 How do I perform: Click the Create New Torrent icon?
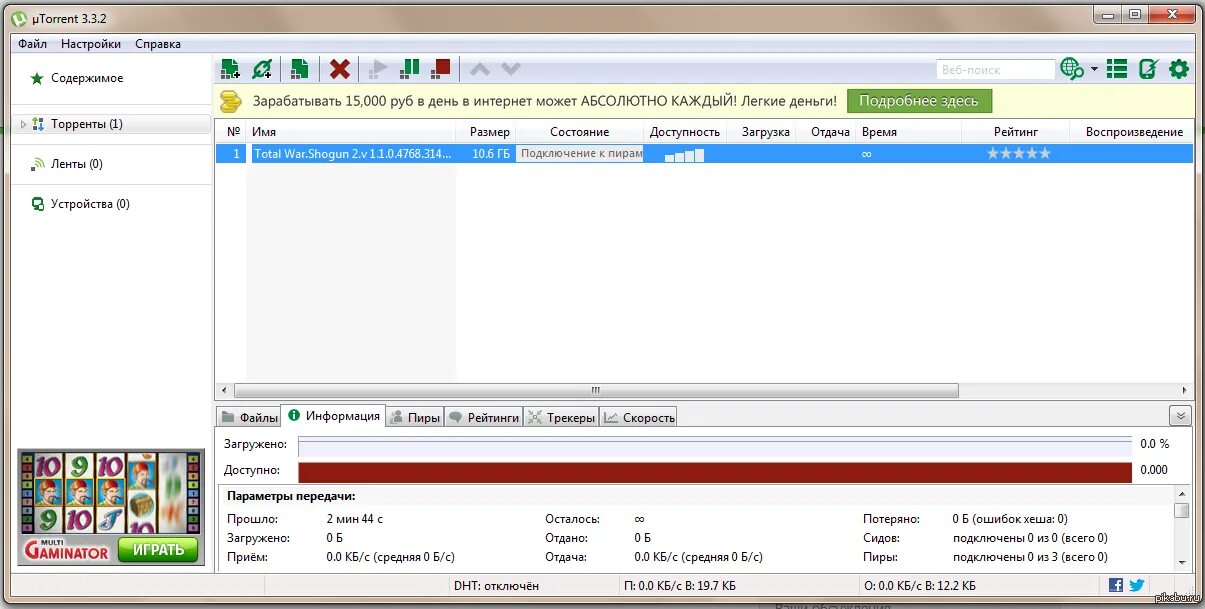[x=299, y=69]
